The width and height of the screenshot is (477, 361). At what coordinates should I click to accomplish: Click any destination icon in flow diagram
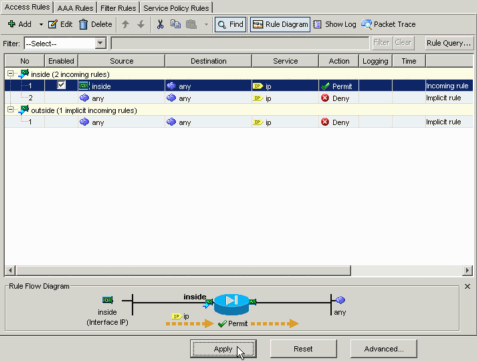[340, 300]
